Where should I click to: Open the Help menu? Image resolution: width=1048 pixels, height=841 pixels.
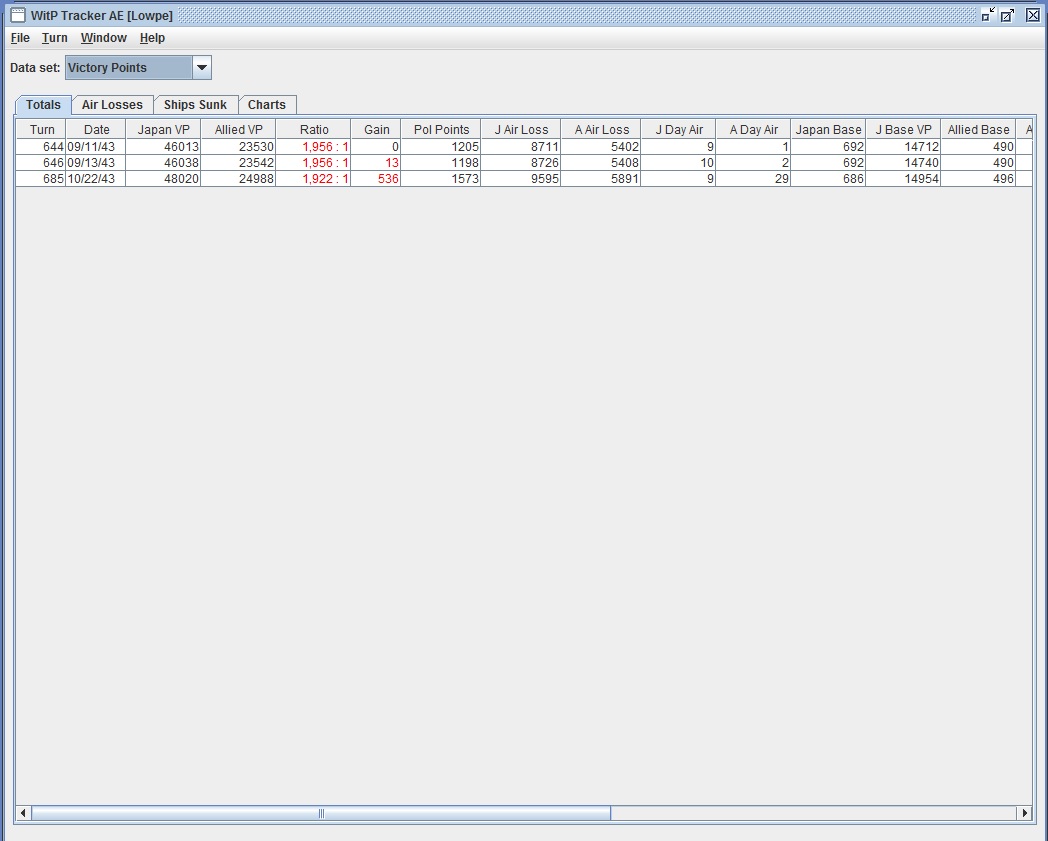pos(152,38)
